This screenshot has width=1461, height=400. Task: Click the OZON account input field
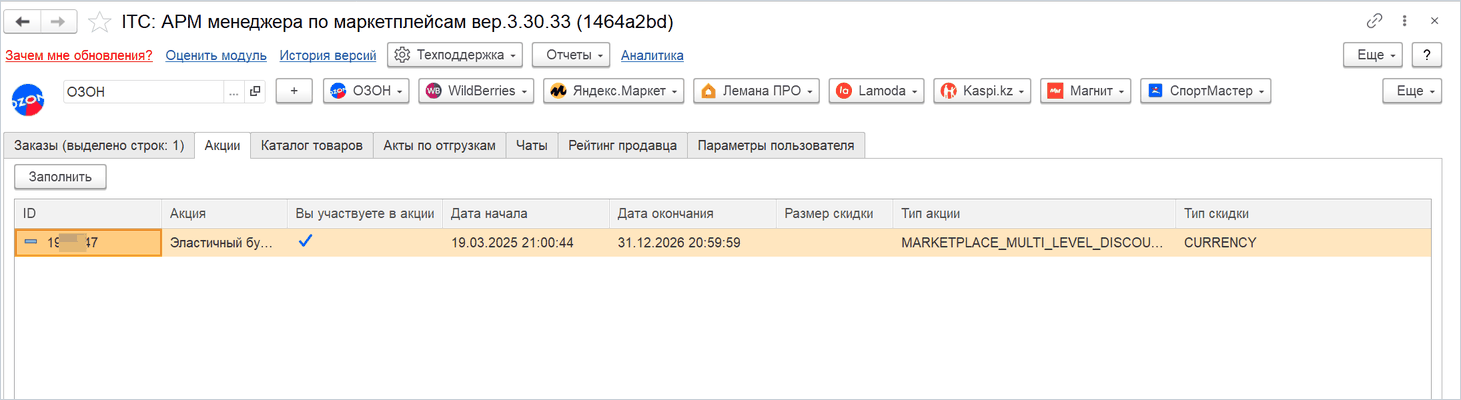click(x=144, y=91)
